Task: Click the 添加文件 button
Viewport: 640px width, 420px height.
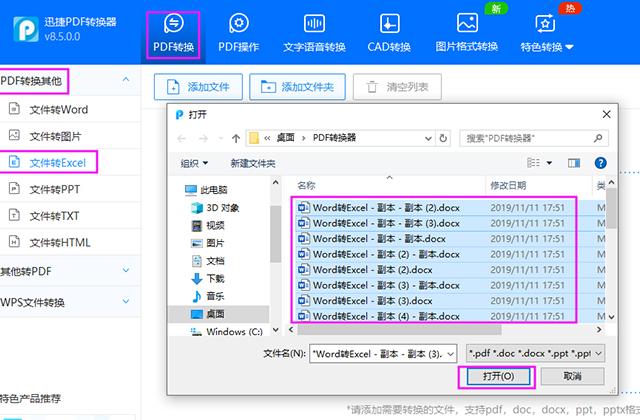Action: pyautogui.click(x=198, y=87)
